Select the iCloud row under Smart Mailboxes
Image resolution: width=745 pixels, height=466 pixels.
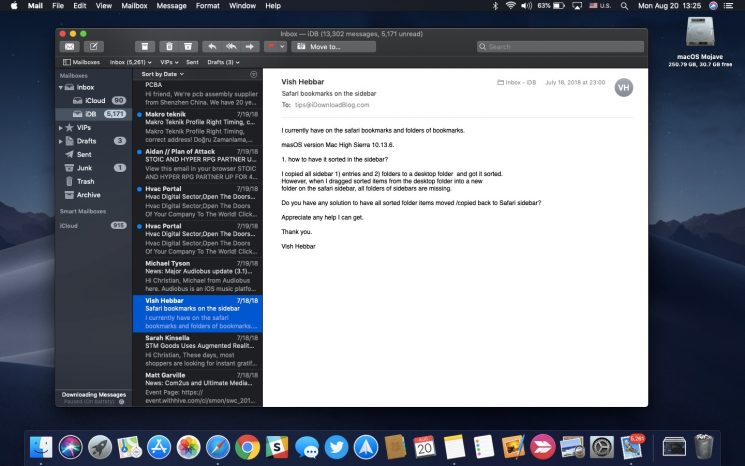pyautogui.click(x=94, y=226)
